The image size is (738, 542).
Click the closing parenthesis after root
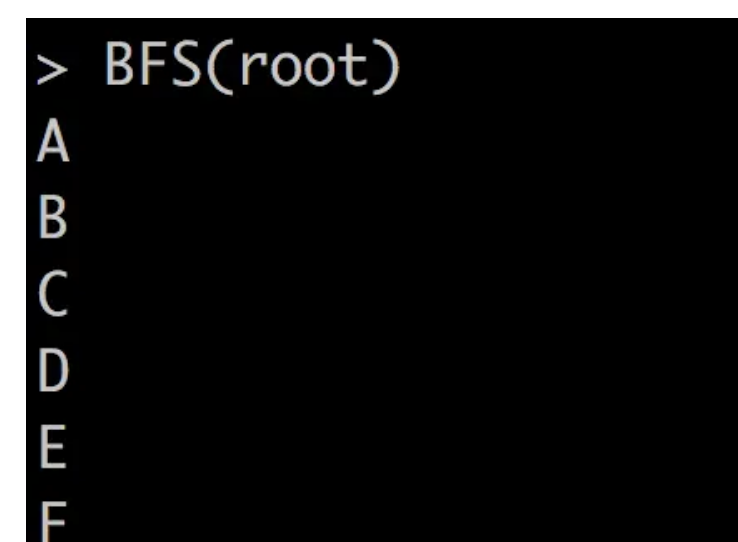pyautogui.click(x=386, y=67)
